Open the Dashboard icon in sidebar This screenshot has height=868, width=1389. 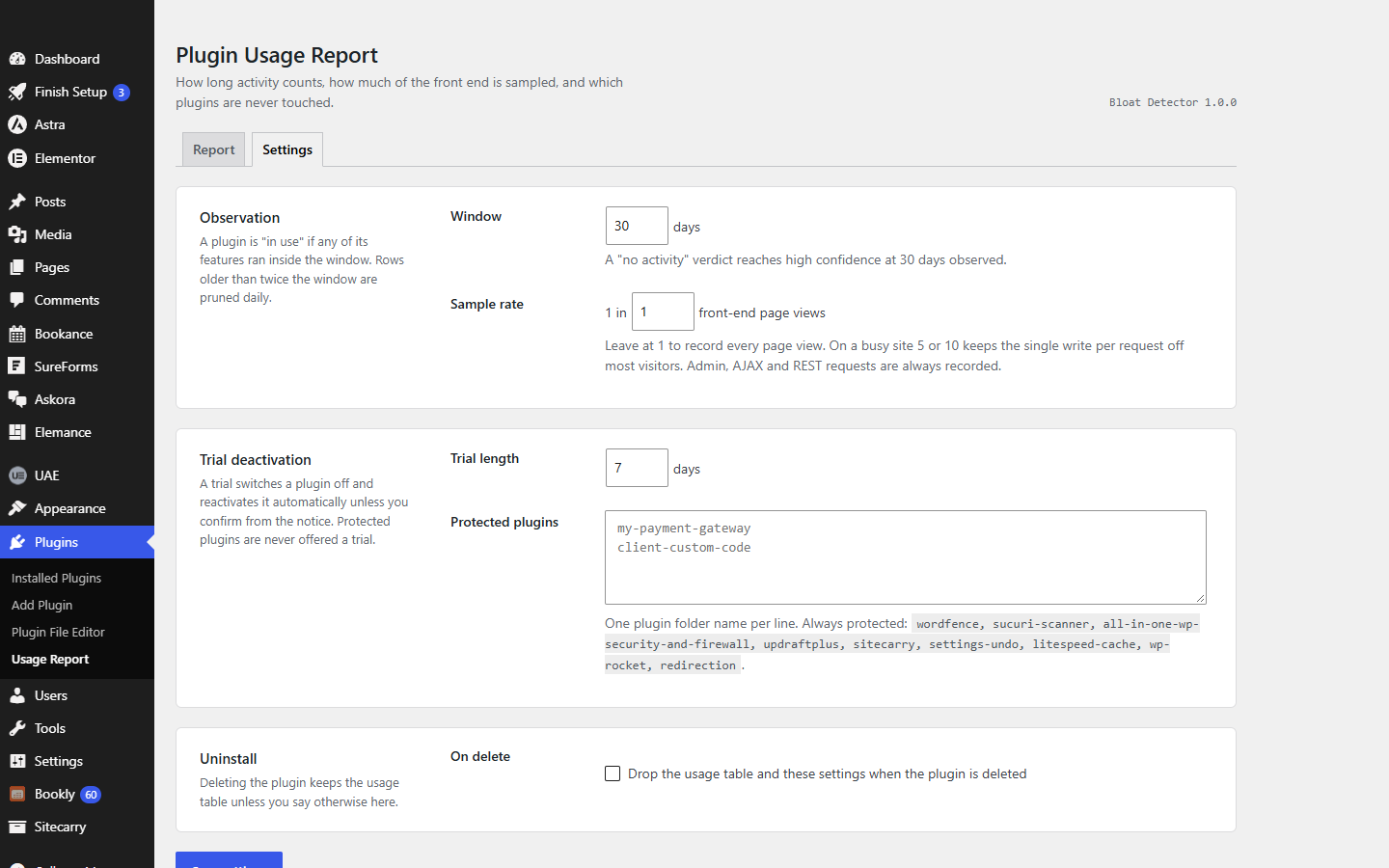click(17, 59)
